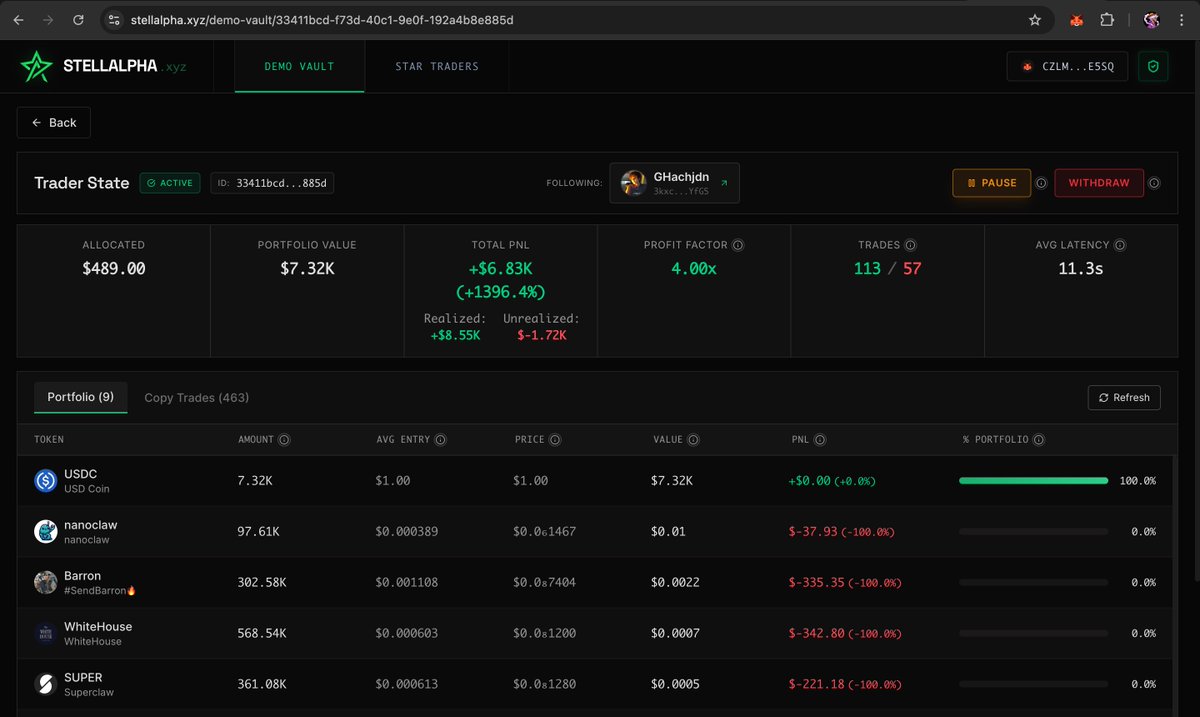Click Avg Latency 11.3s value

pyautogui.click(x=1080, y=268)
